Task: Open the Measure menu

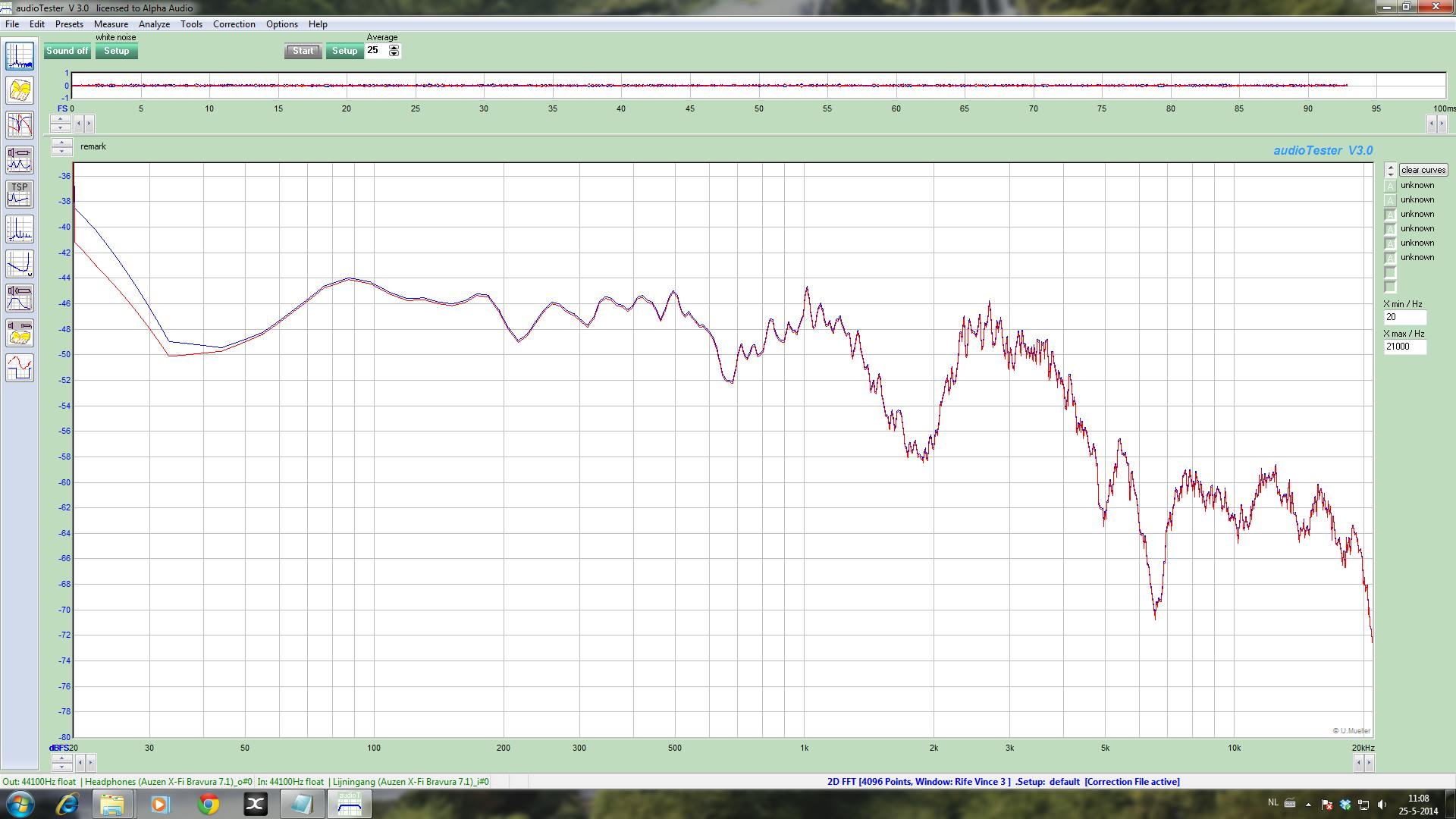Action: pos(111,24)
